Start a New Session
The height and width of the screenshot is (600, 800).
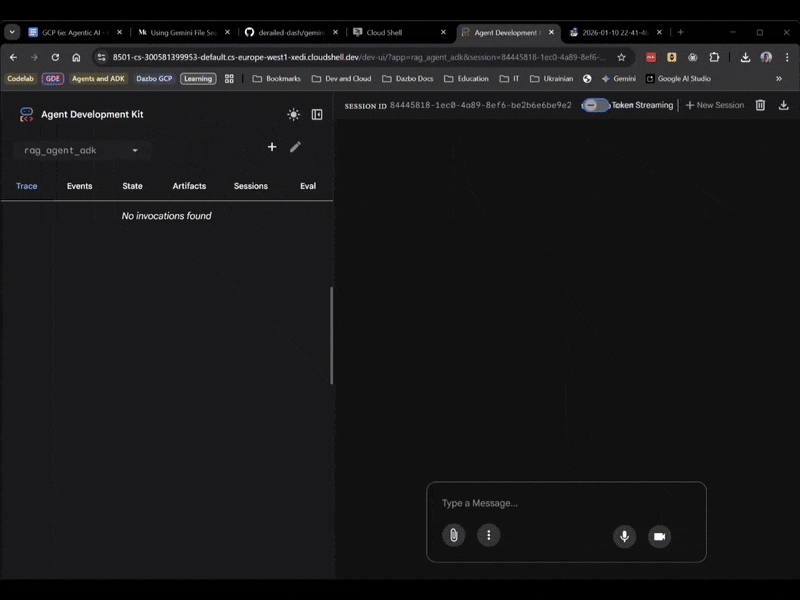tap(714, 105)
